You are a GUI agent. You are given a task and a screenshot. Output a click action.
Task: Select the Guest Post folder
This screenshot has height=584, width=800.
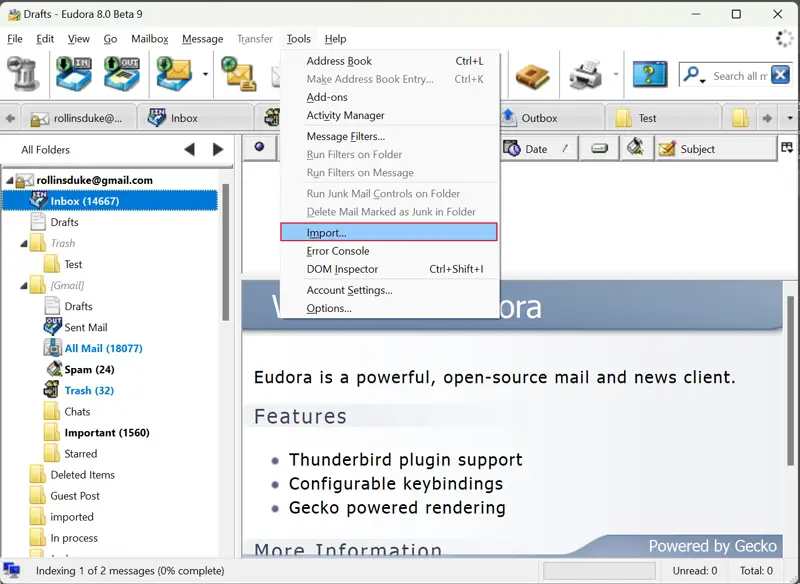click(75, 496)
